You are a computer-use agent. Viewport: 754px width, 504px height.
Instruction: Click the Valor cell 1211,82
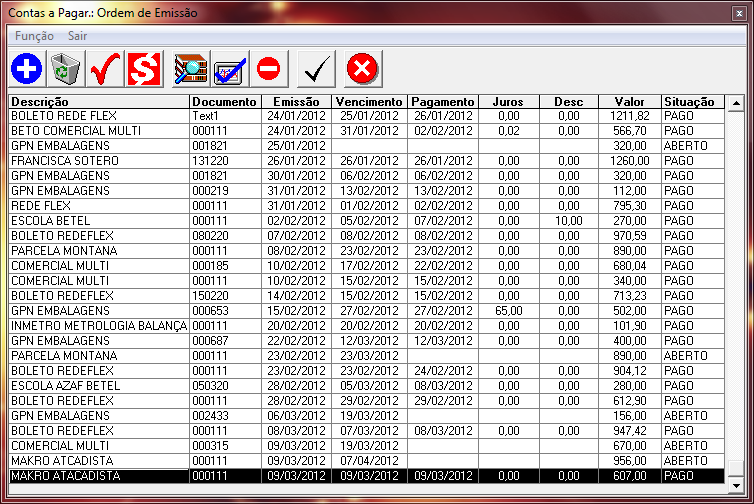coord(629,116)
